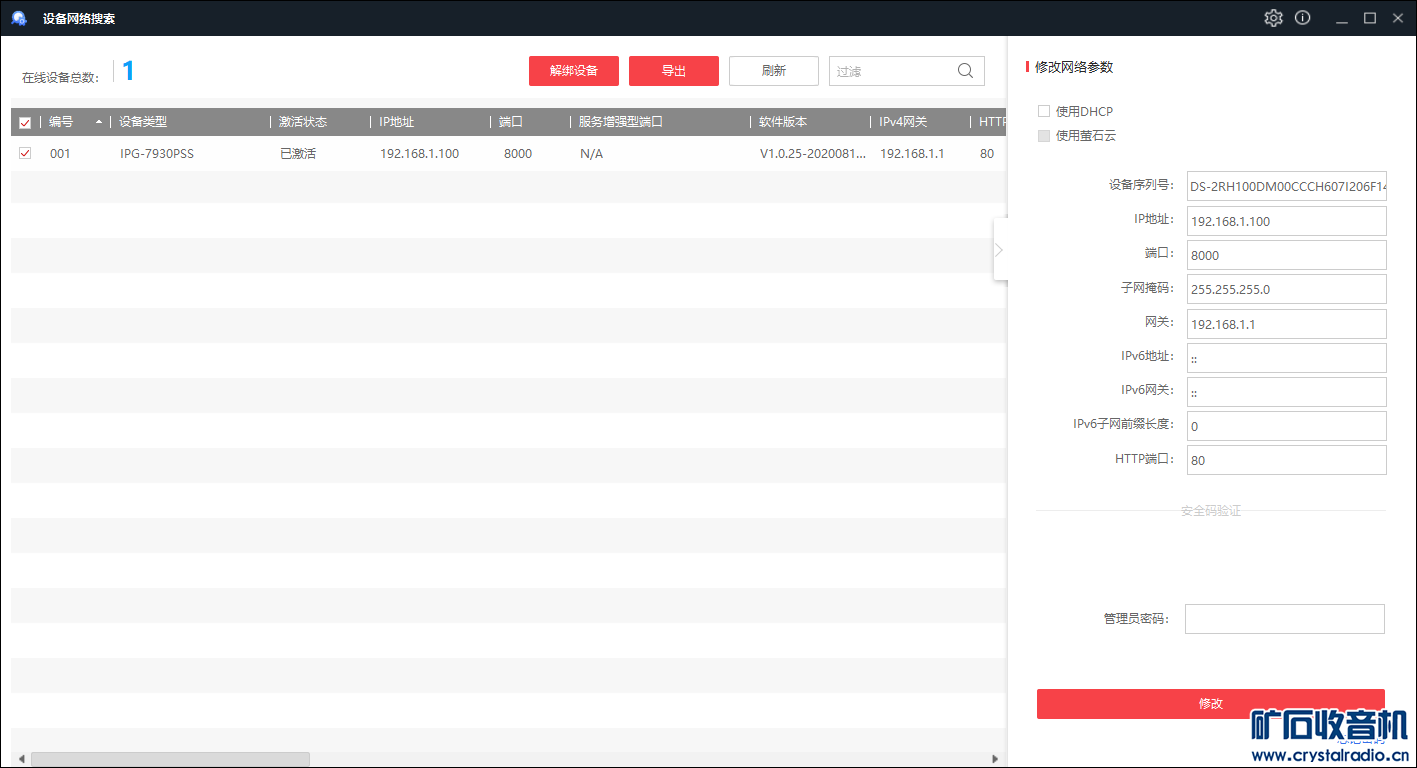Screen dimensions: 1417x768
Task: Click the IPv6地址 input field
Action: click(x=1287, y=358)
